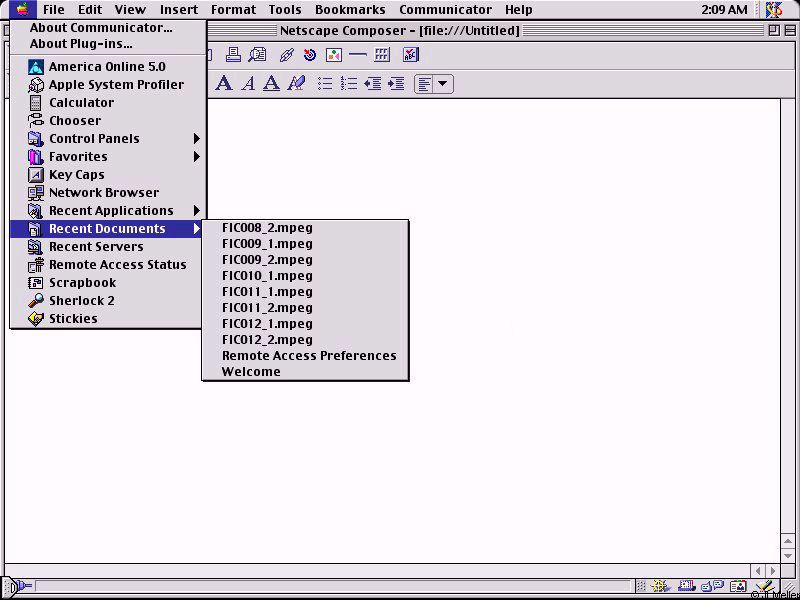Click the Insert Horizontal Line icon
This screenshot has height=600, width=800.
(357, 55)
